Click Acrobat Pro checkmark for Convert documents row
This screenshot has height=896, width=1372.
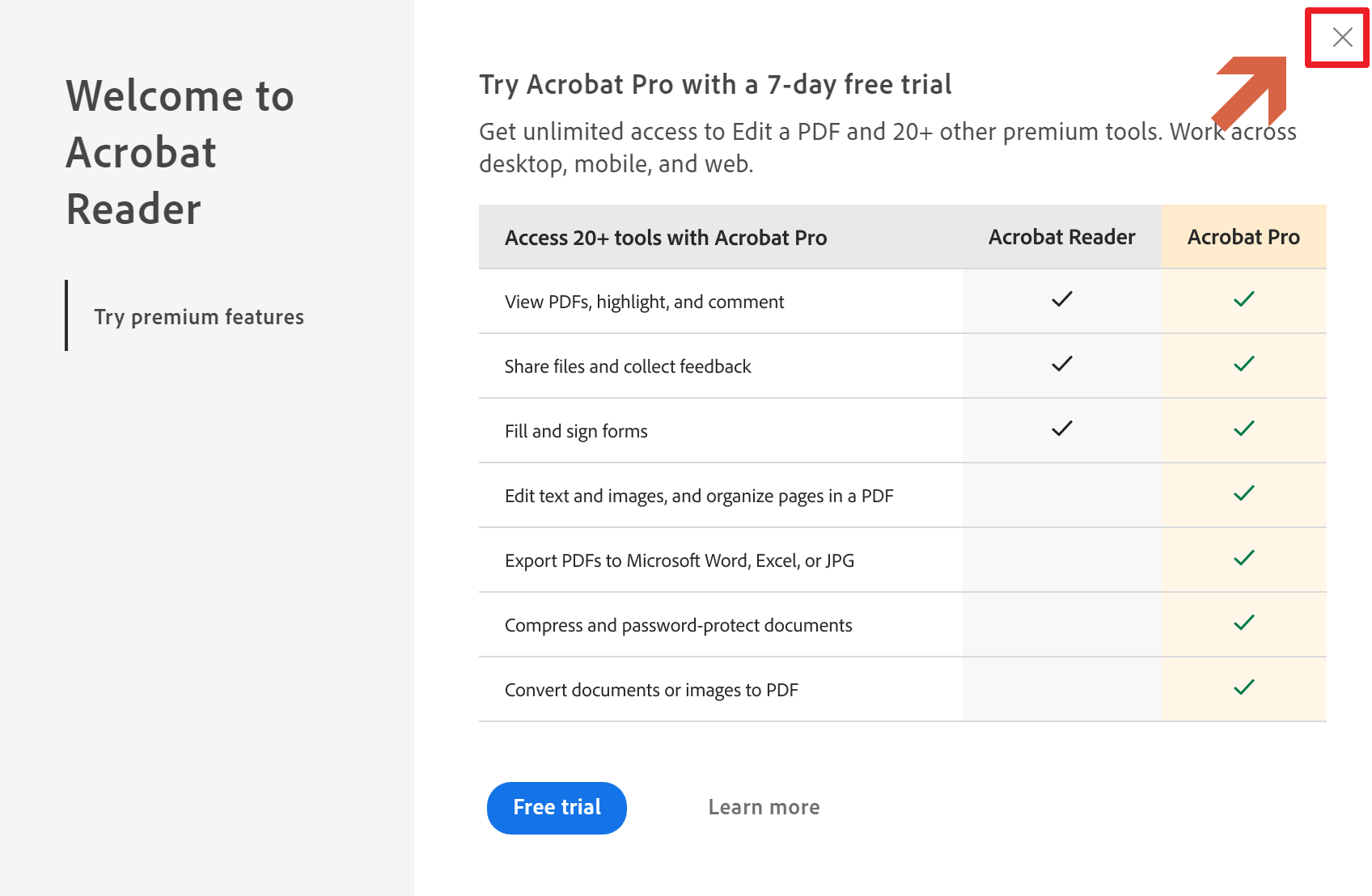point(1244,687)
